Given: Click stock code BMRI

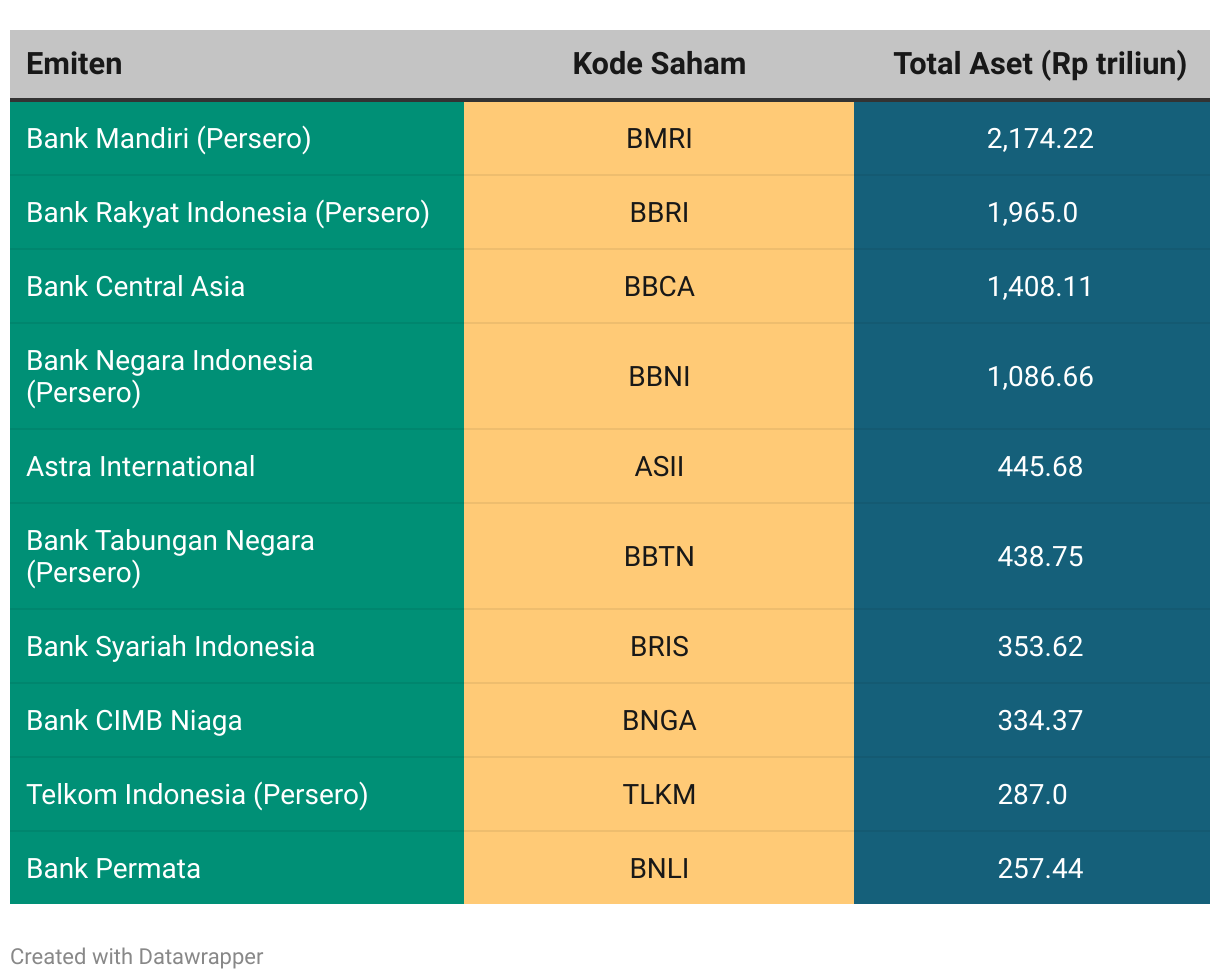Looking at the screenshot, I should pos(659,138).
